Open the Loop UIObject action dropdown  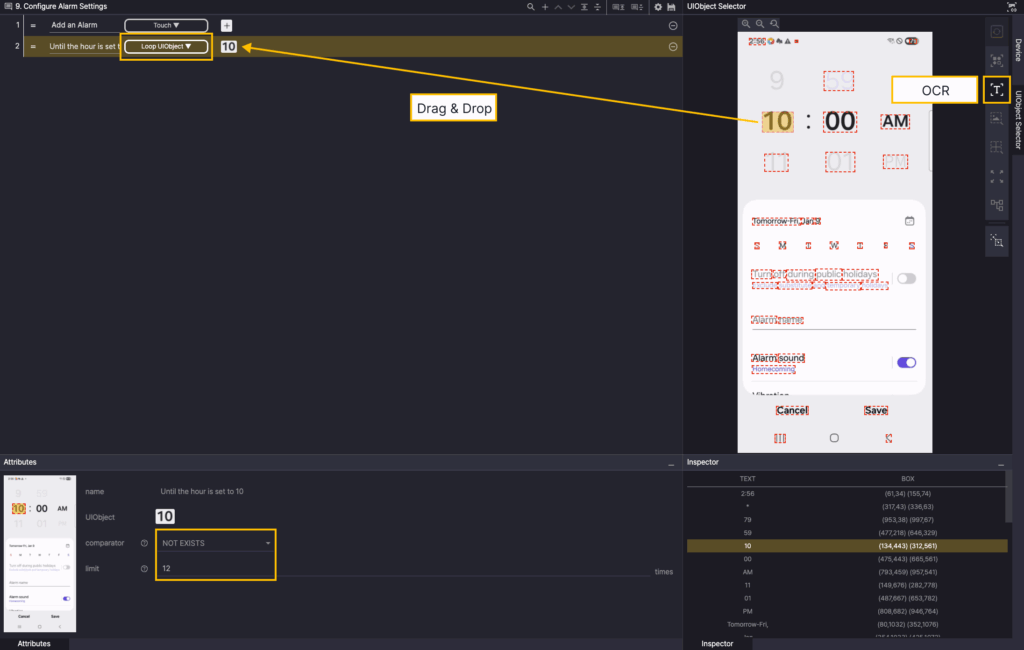pos(166,46)
